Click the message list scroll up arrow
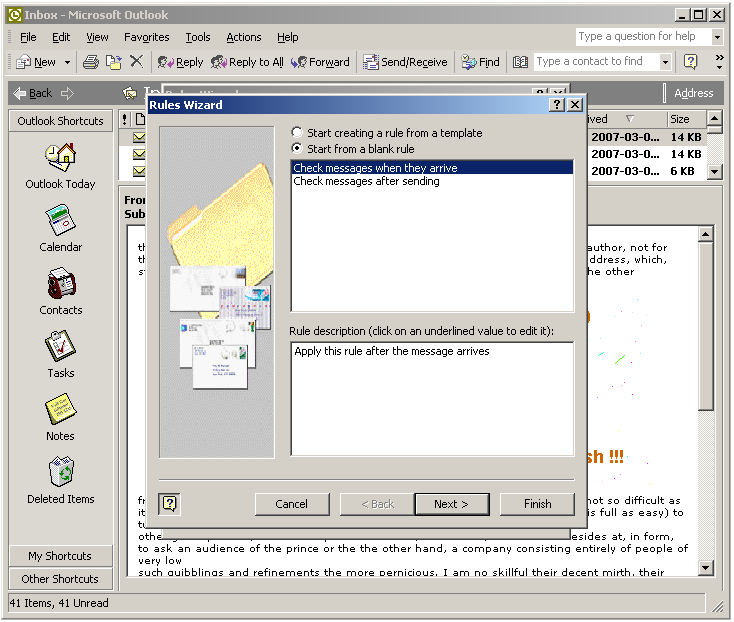The width and height of the screenshot is (734, 622). [x=714, y=118]
